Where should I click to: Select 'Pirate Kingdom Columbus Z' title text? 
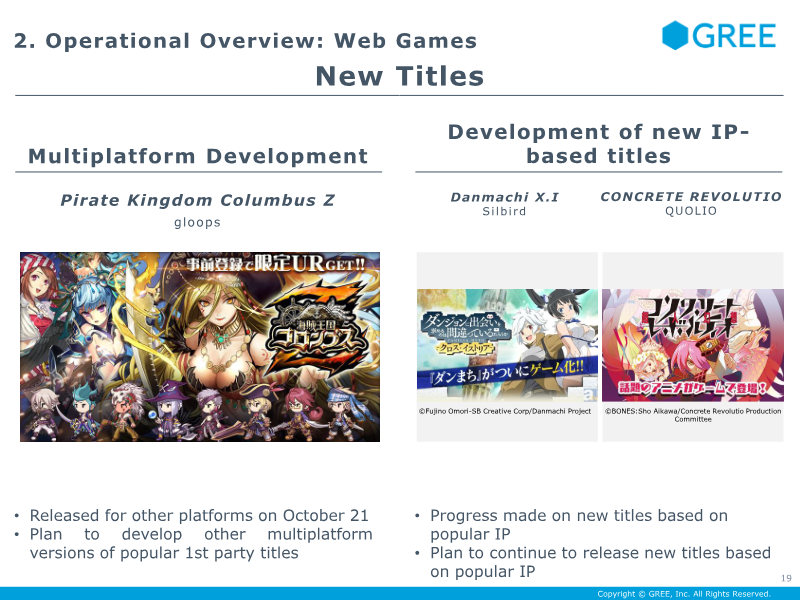pyautogui.click(x=197, y=200)
